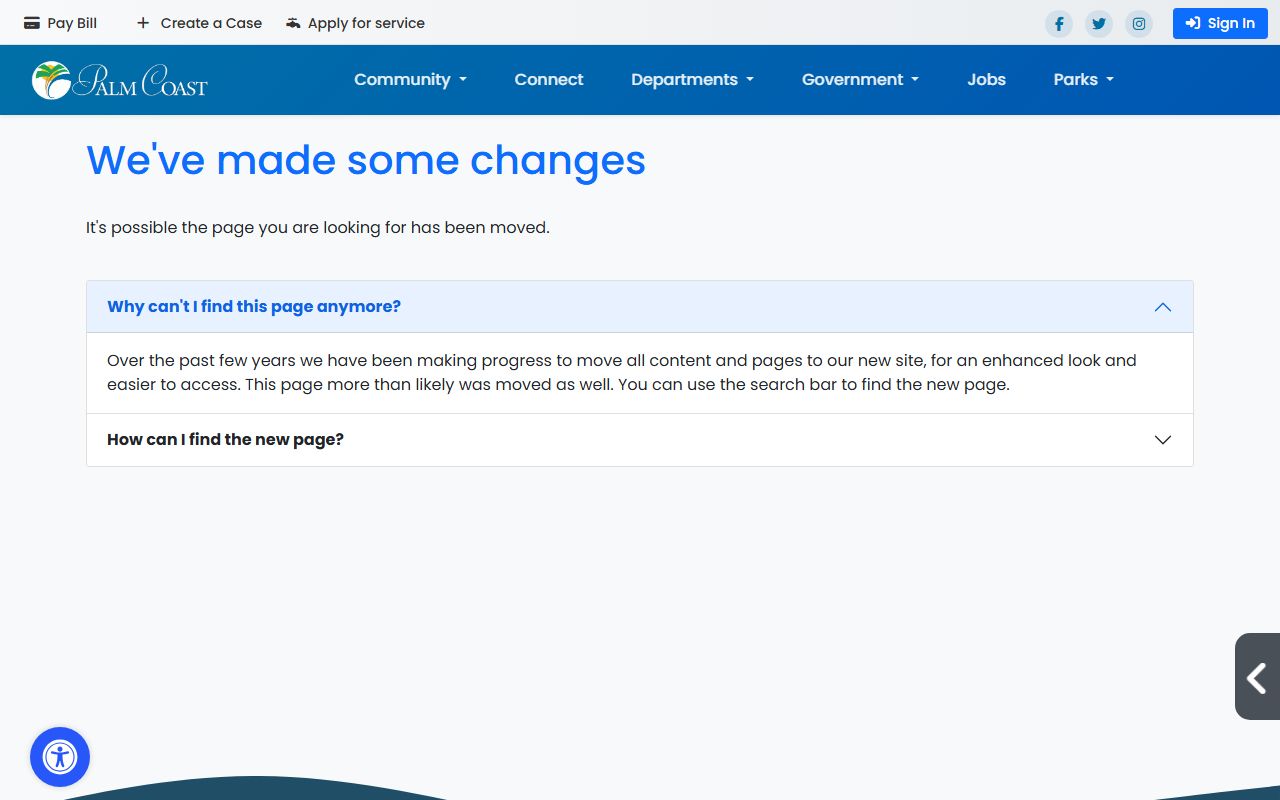Viewport: 1280px width, 800px height.
Task: Open the Departments dropdown menu
Action: tap(692, 80)
